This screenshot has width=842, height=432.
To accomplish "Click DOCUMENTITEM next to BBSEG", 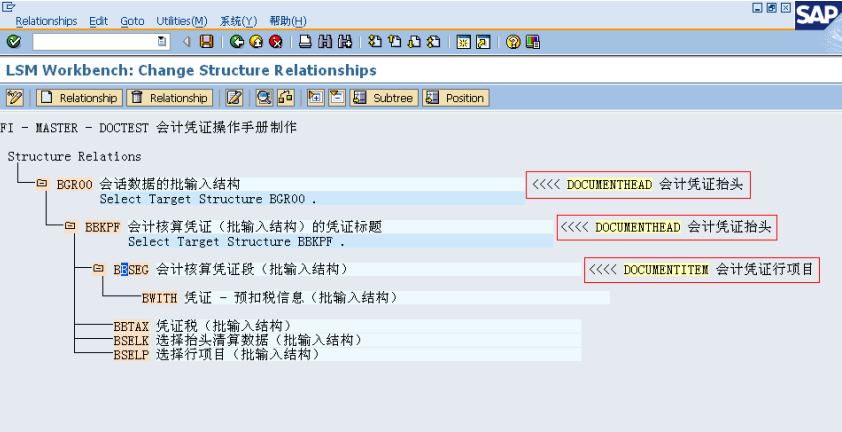I will pos(666,270).
